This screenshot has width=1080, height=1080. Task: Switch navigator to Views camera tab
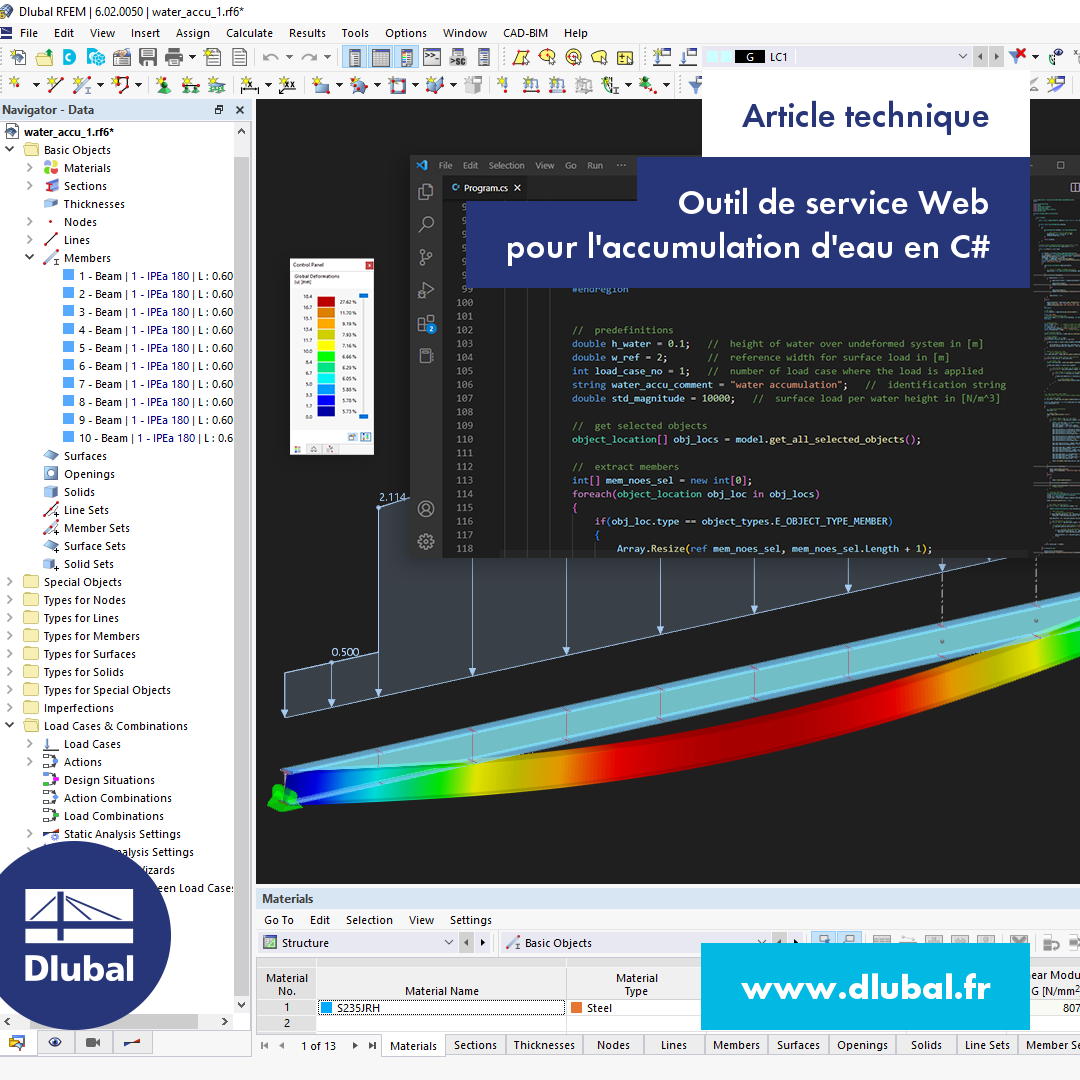click(93, 1042)
